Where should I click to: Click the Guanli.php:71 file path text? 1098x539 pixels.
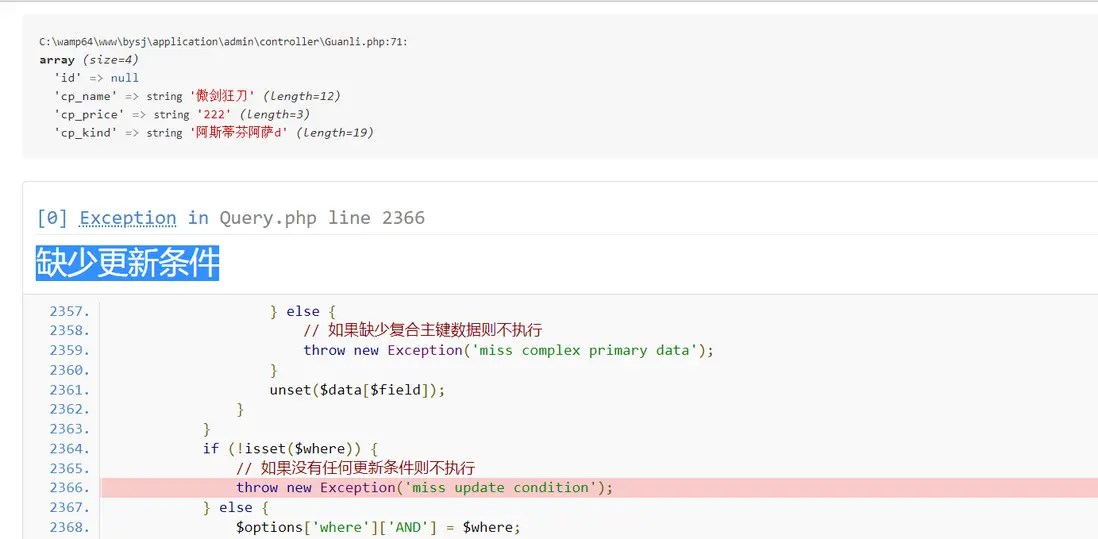tap(223, 42)
